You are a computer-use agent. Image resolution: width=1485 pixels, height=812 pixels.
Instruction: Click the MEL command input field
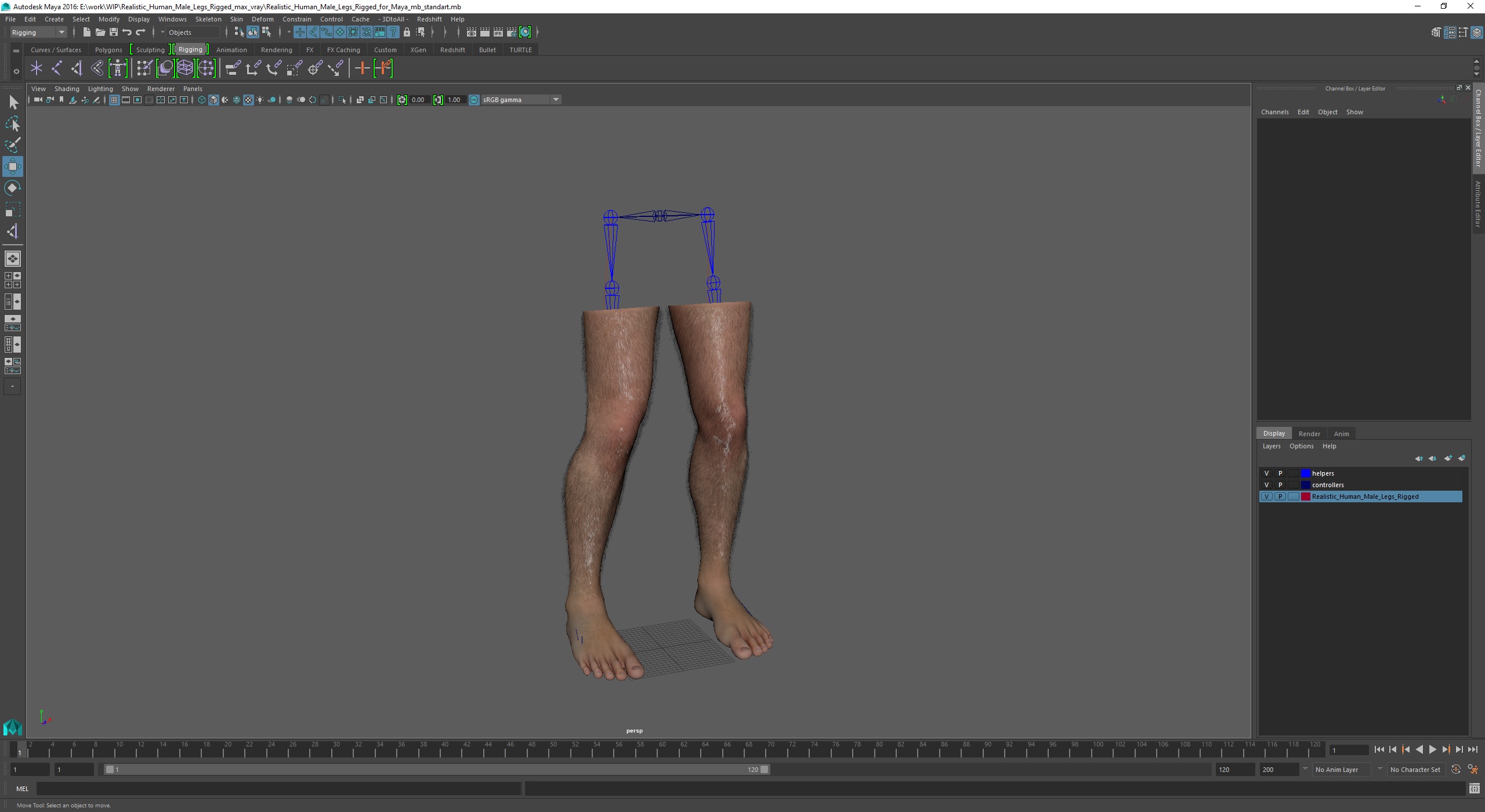point(278,788)
